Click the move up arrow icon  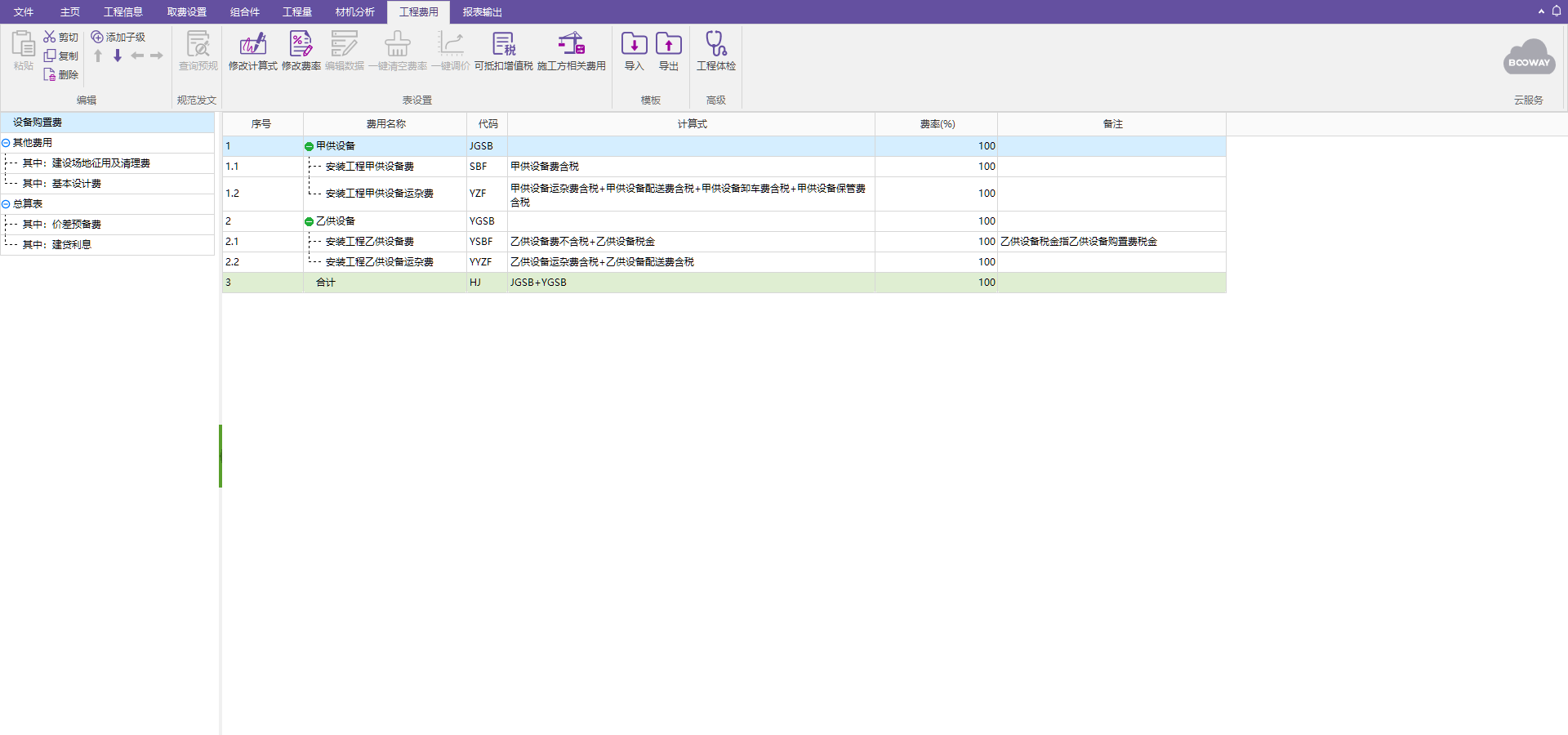click(98, 56)
